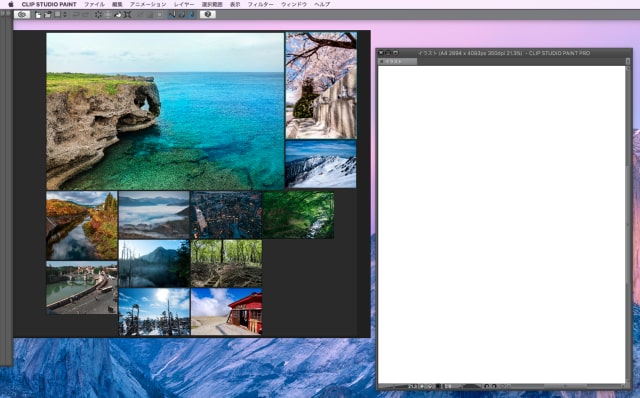Open the ファイル menu
640x398 pixels.
tap(94, 4)
